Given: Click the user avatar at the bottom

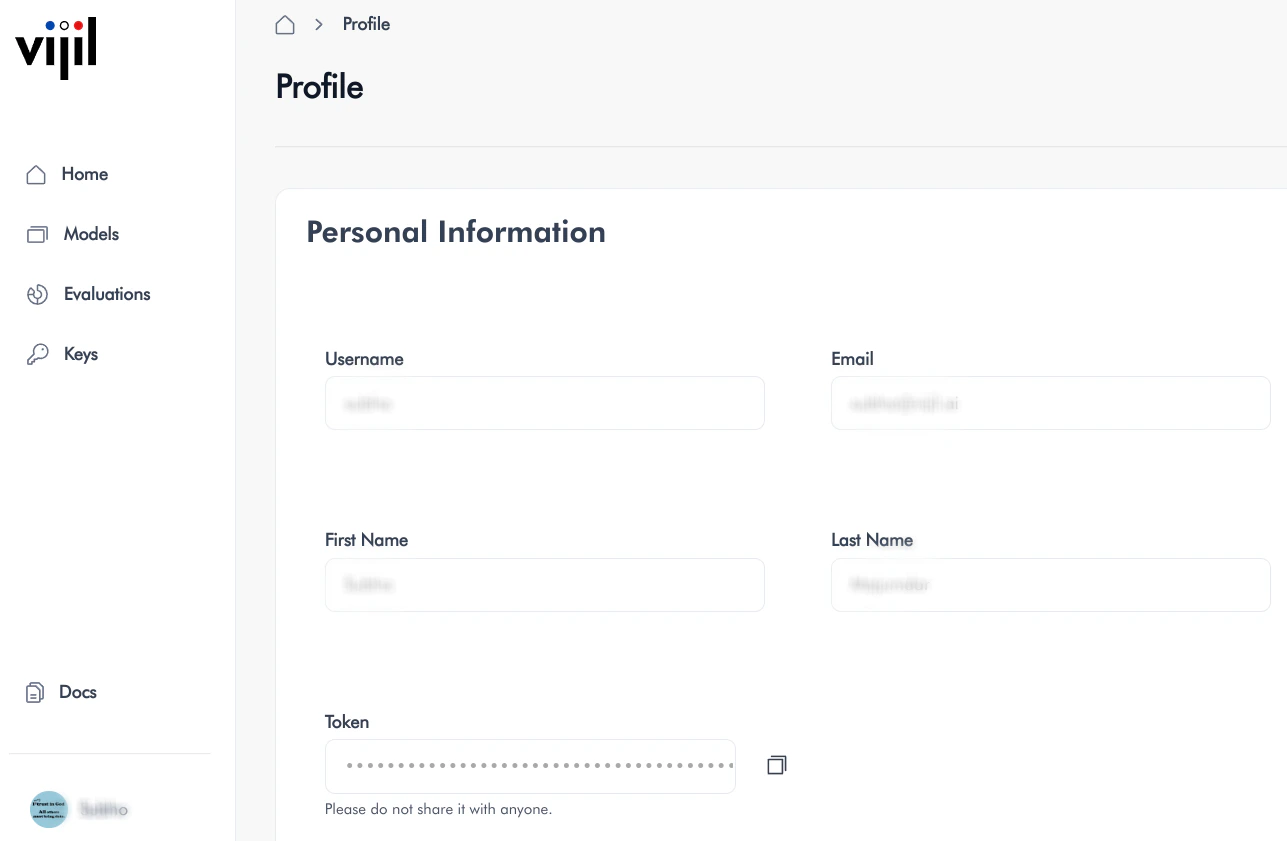Looking at the screenshot, I should 49,809.
